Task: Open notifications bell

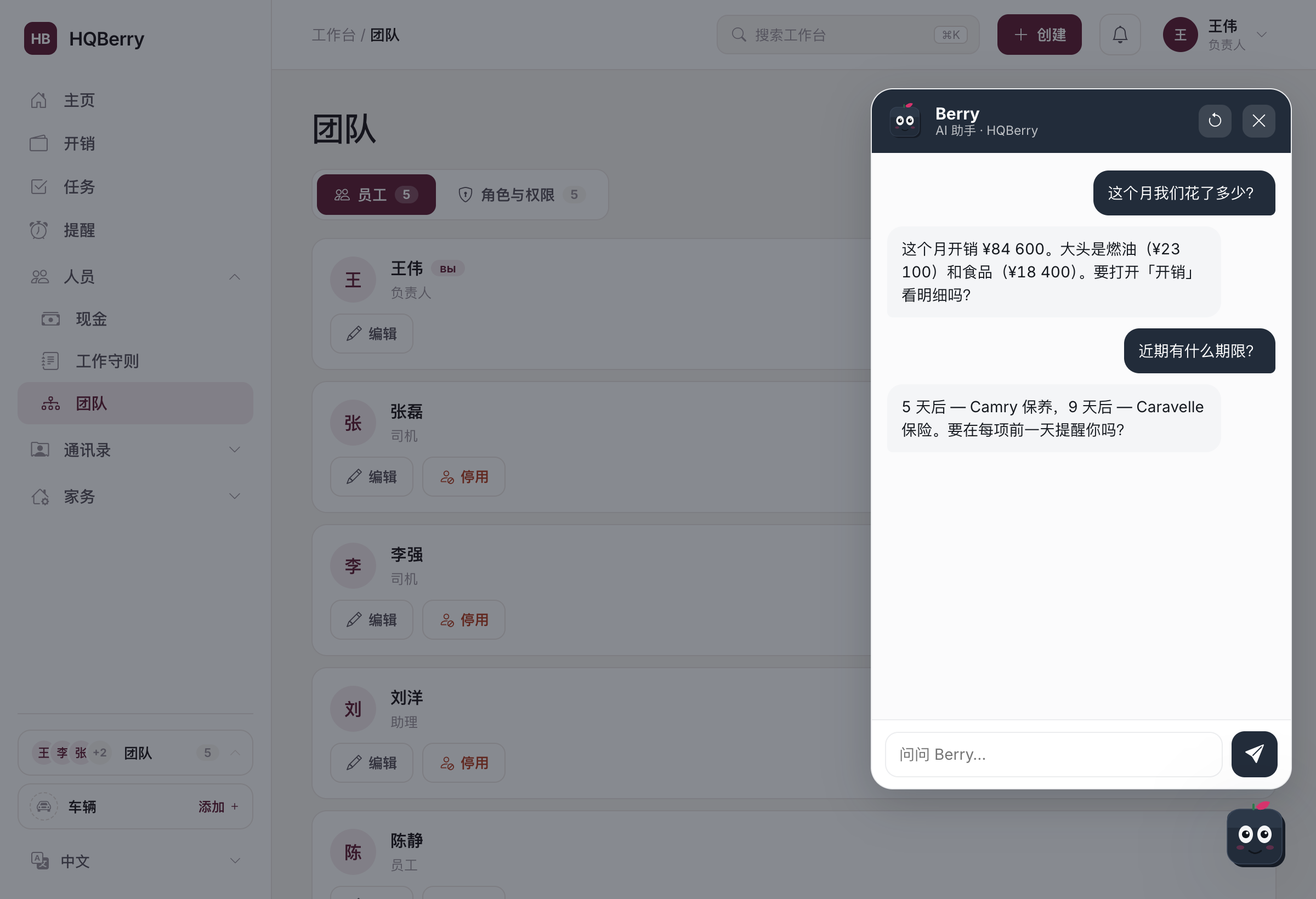Action: [x=1120, y=35]
